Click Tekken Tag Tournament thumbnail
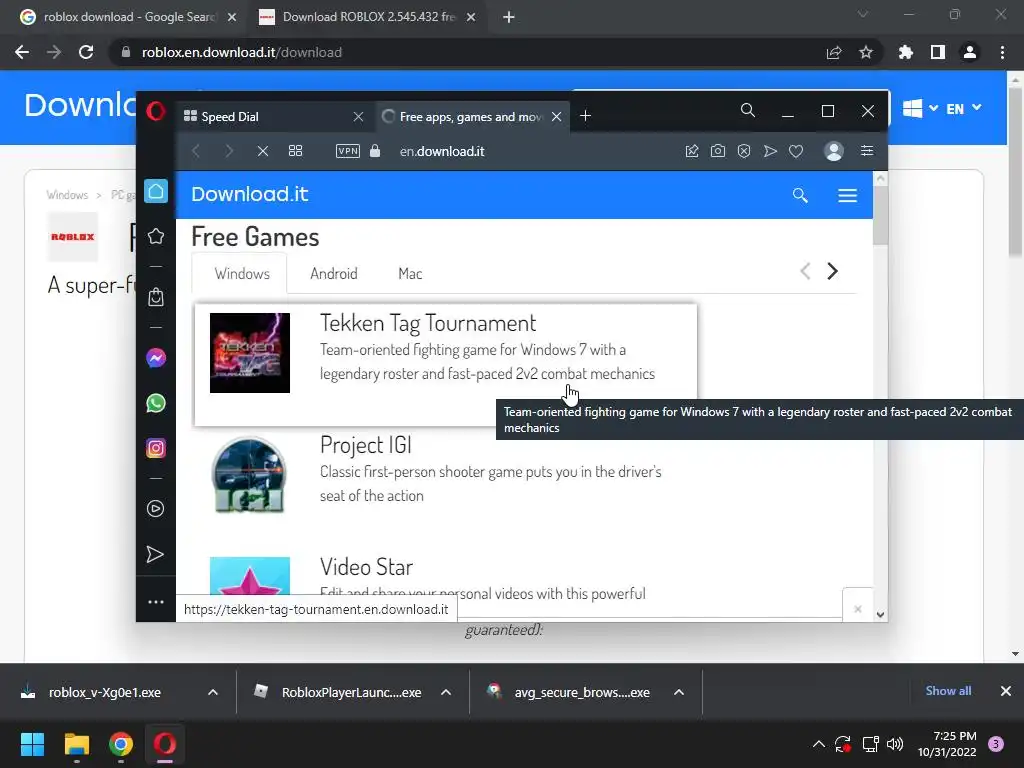 coord(249,353)
